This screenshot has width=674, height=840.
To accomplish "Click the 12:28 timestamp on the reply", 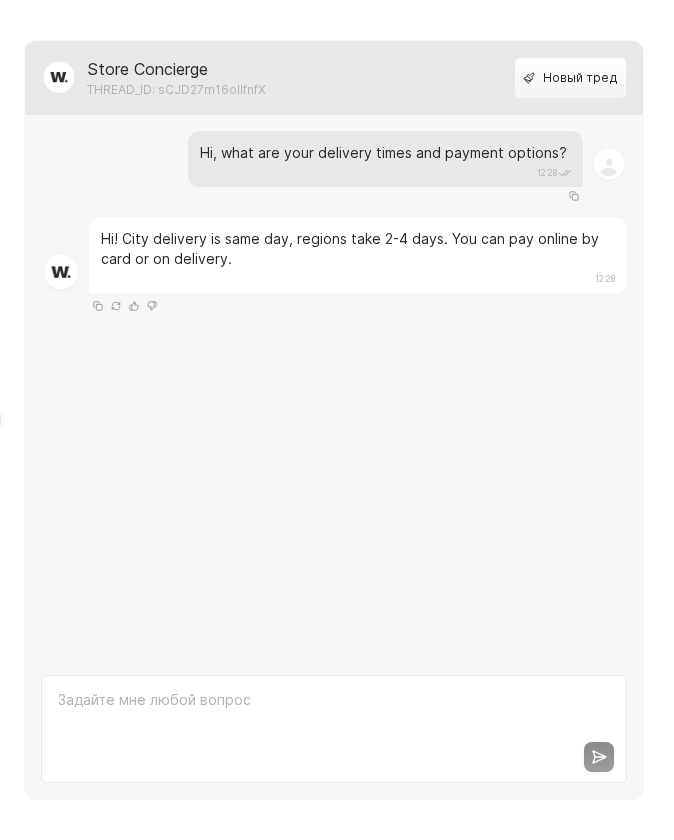I will (606, 279).
